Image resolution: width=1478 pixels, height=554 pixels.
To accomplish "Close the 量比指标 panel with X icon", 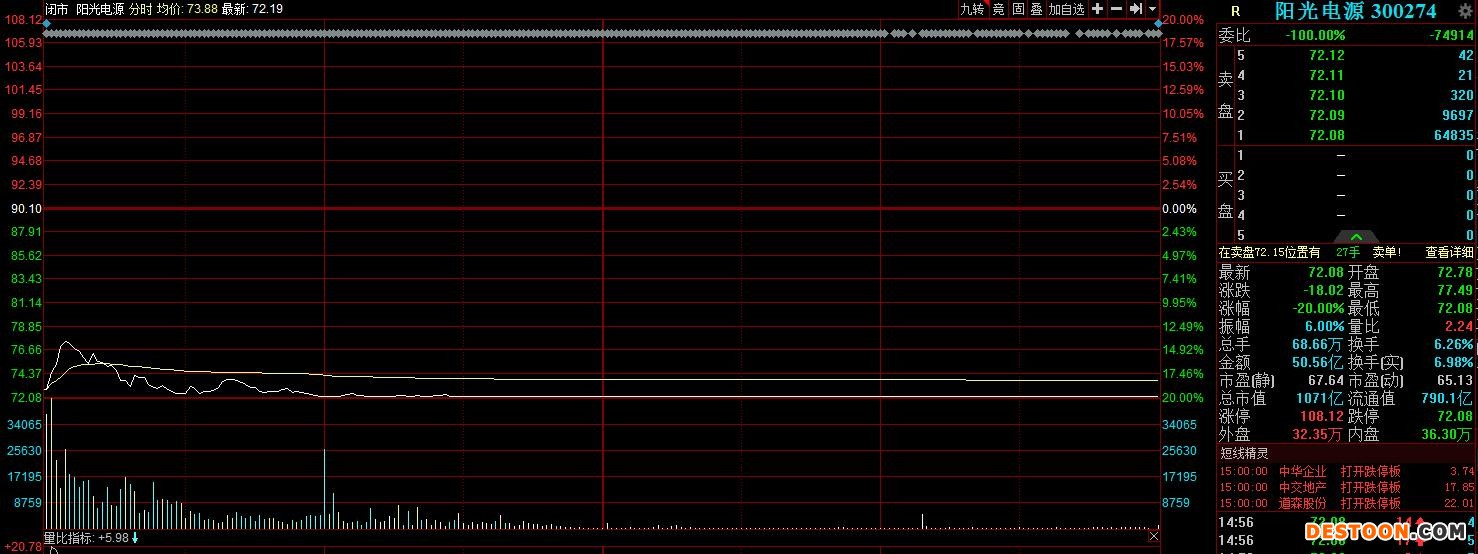I will pyautogui.click(x=1154, y=538).
